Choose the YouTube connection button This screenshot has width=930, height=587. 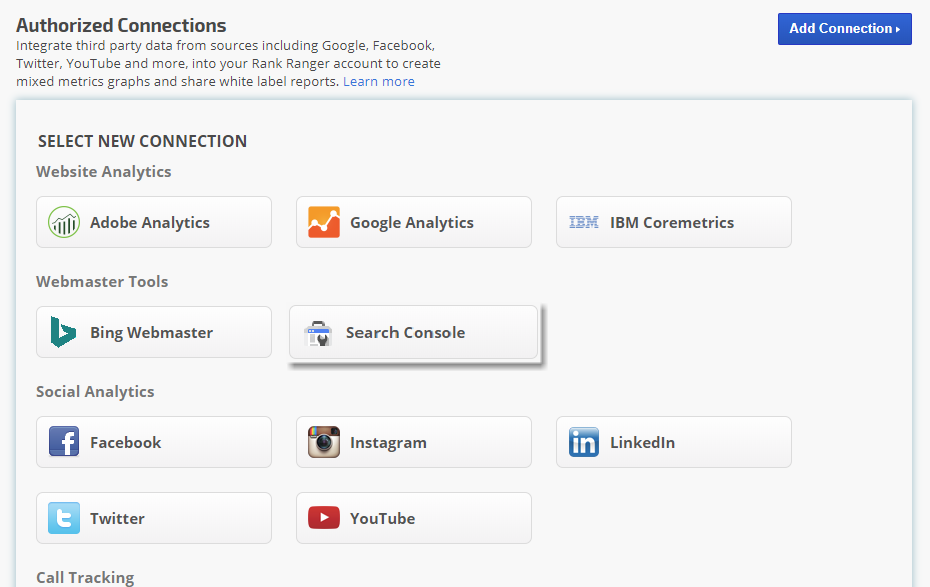[x=414, y=518]
